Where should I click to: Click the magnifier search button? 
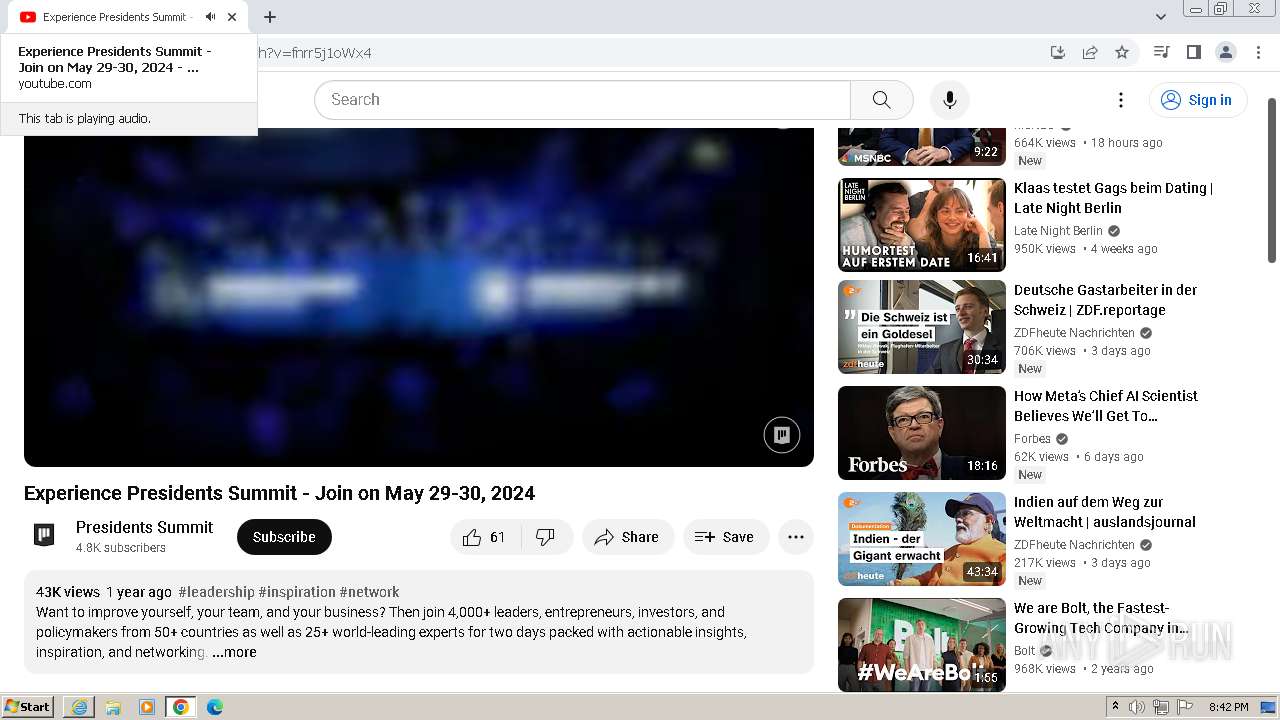tap(881, 100)
